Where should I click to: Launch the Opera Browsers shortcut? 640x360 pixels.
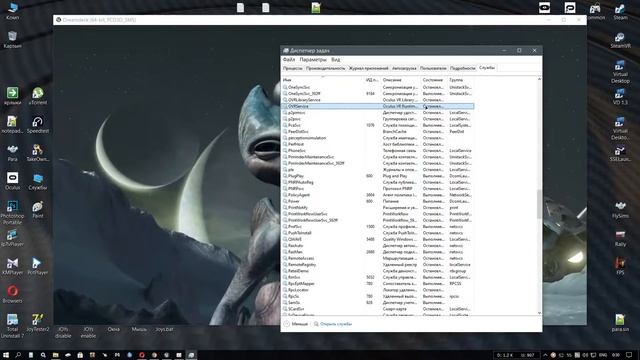(x=12, y=294)
